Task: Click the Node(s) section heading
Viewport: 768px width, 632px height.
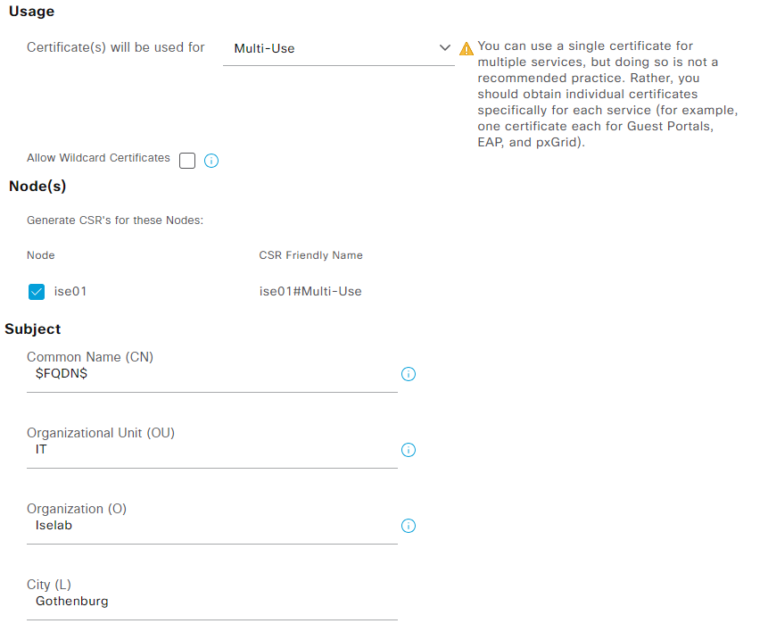Action: [37, 186]
